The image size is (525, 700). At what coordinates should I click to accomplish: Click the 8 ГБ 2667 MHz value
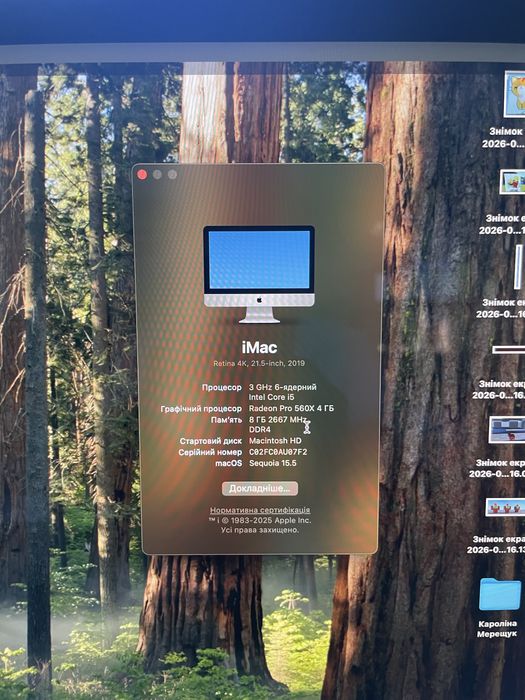click(277, 420)
